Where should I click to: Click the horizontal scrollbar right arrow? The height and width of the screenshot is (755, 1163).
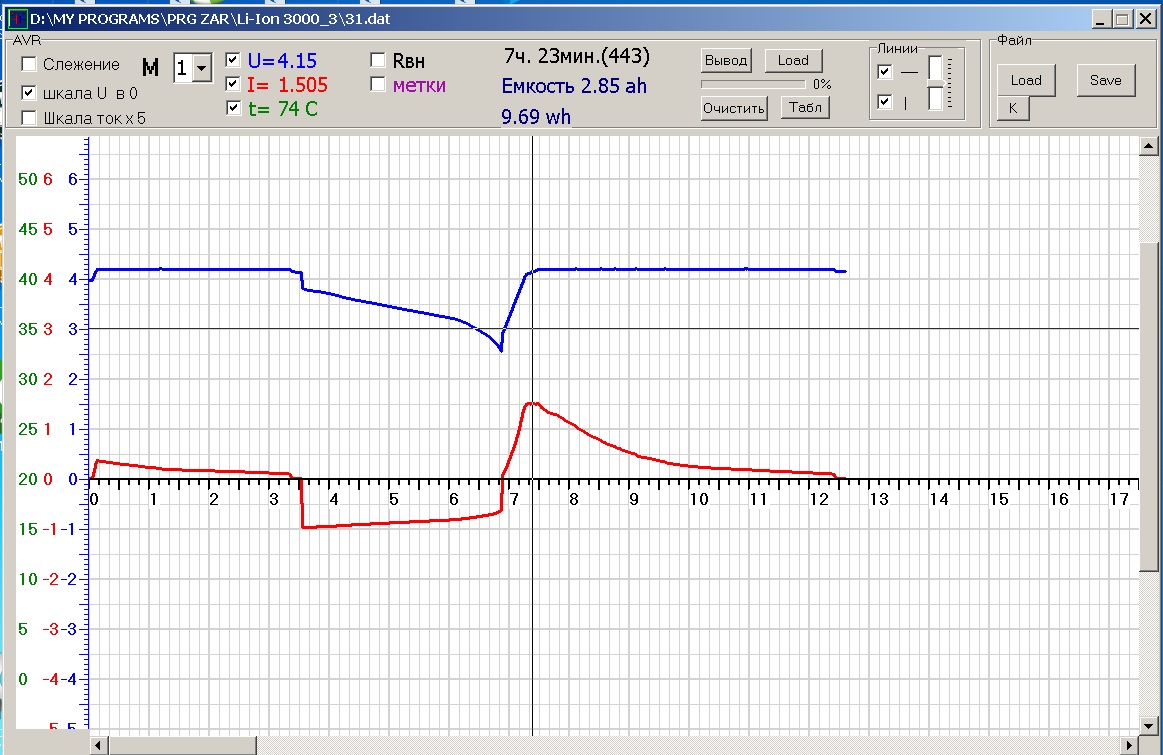pyautogui.click(x=1131, y=746)
